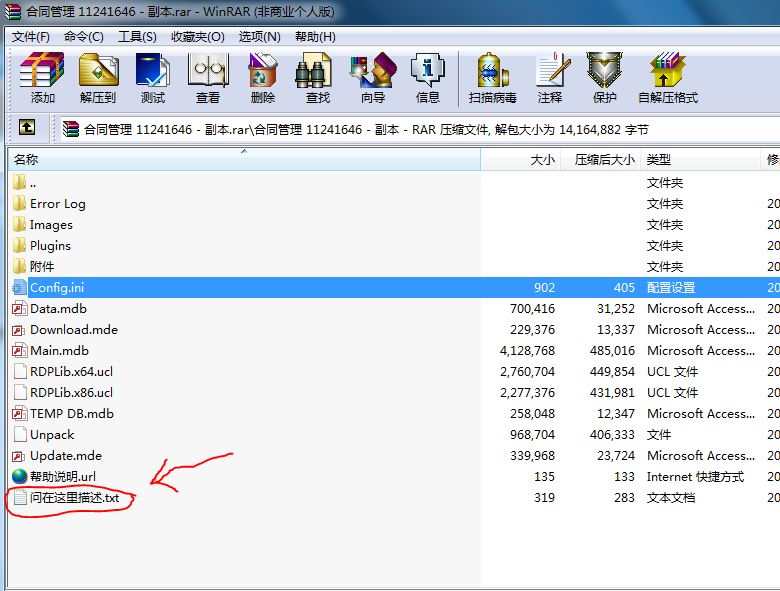
Task: Open the 收藏夹(O) menu
Action: [197, 37]
